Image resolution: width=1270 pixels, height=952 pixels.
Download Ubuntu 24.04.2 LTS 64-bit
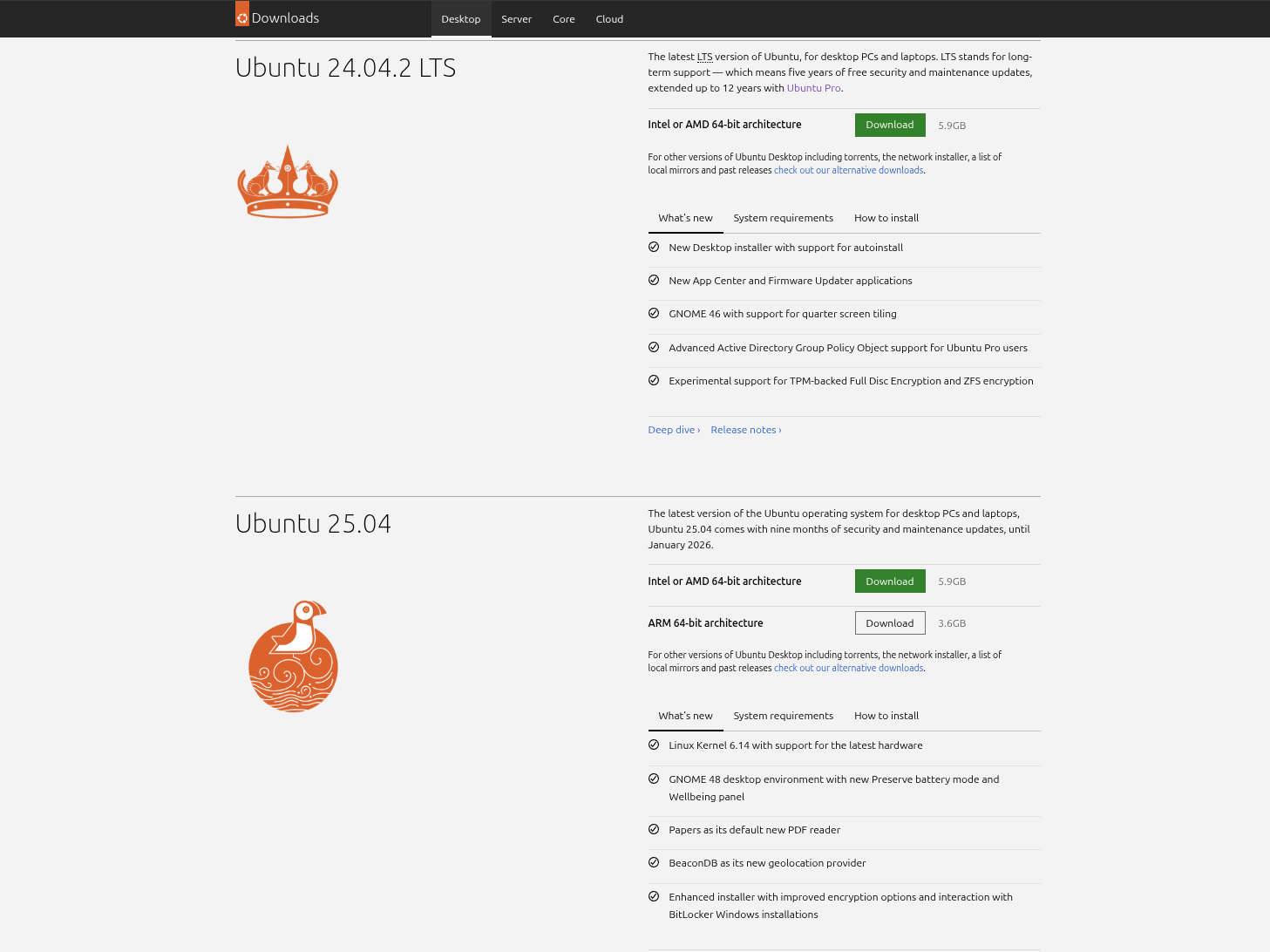pyautogui.click(x=890, y=125)
